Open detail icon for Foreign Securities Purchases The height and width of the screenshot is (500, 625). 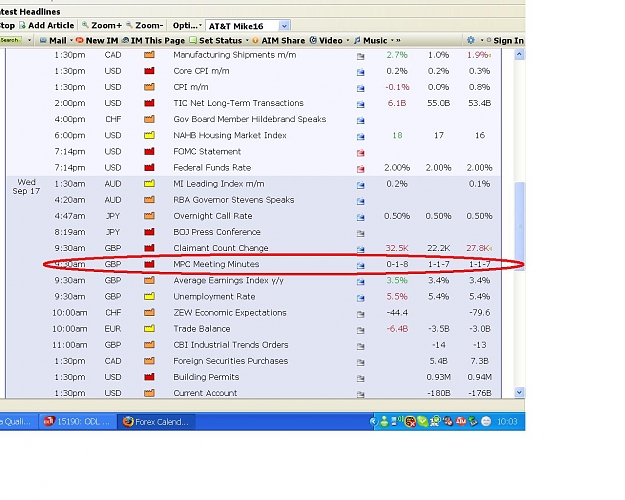(360, 362)
